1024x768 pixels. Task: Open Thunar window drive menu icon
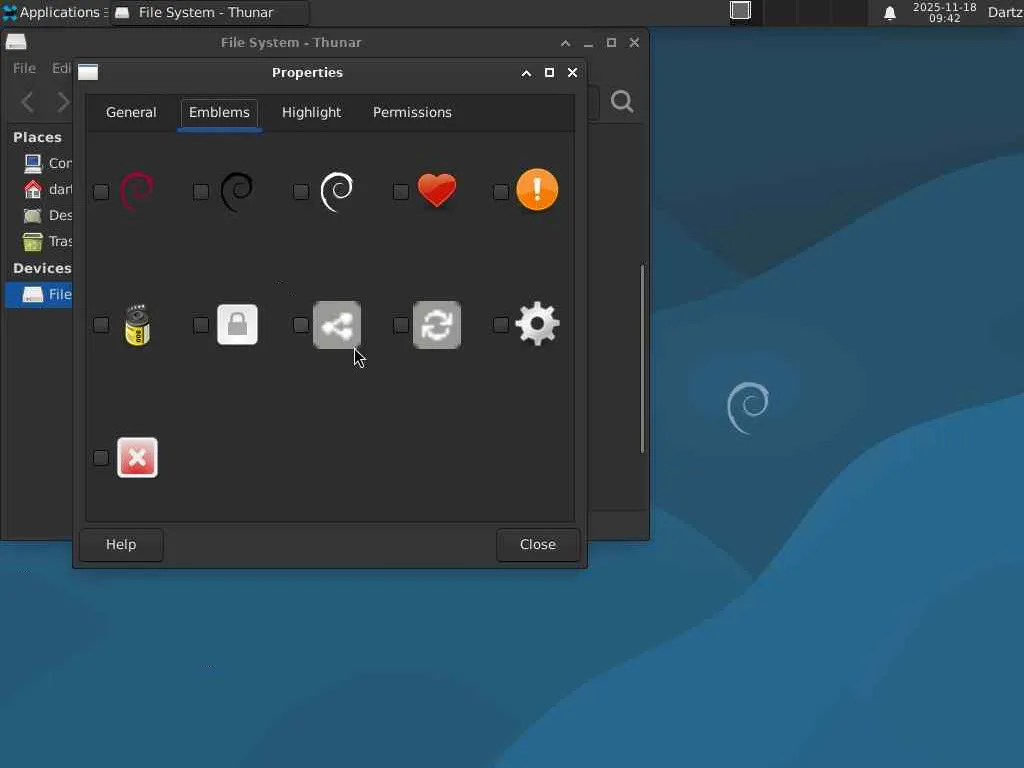[x=16, y=42]
